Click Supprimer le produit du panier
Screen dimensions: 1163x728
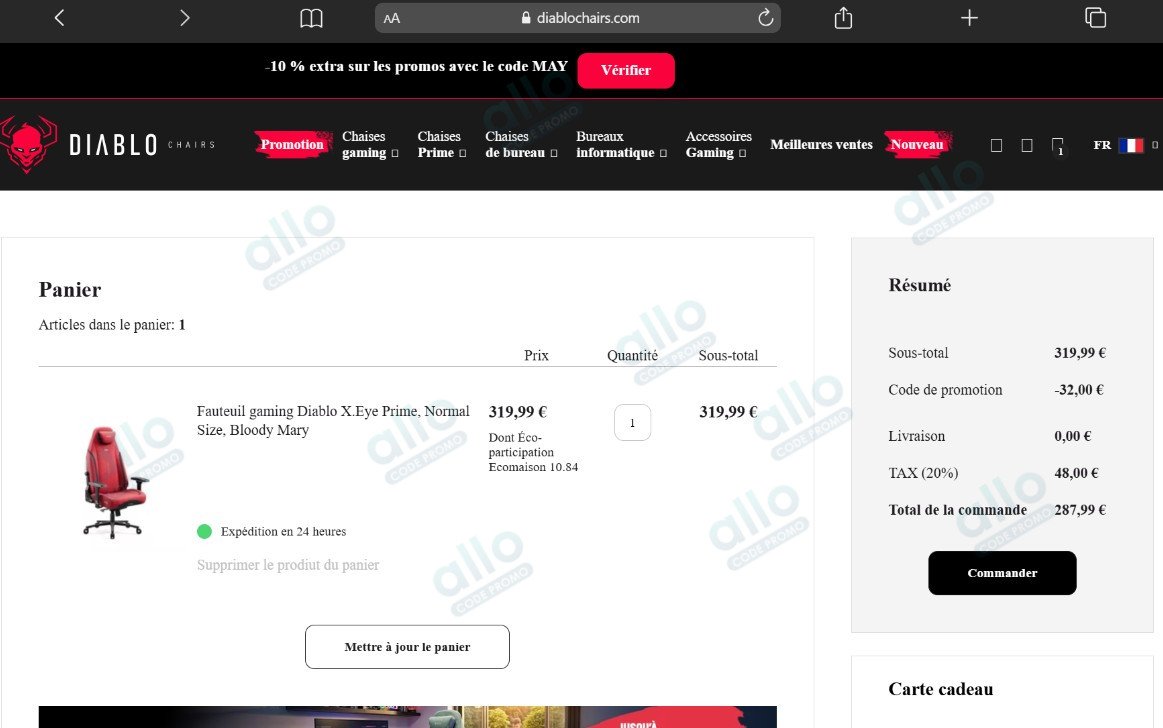[x=288, y=565]
